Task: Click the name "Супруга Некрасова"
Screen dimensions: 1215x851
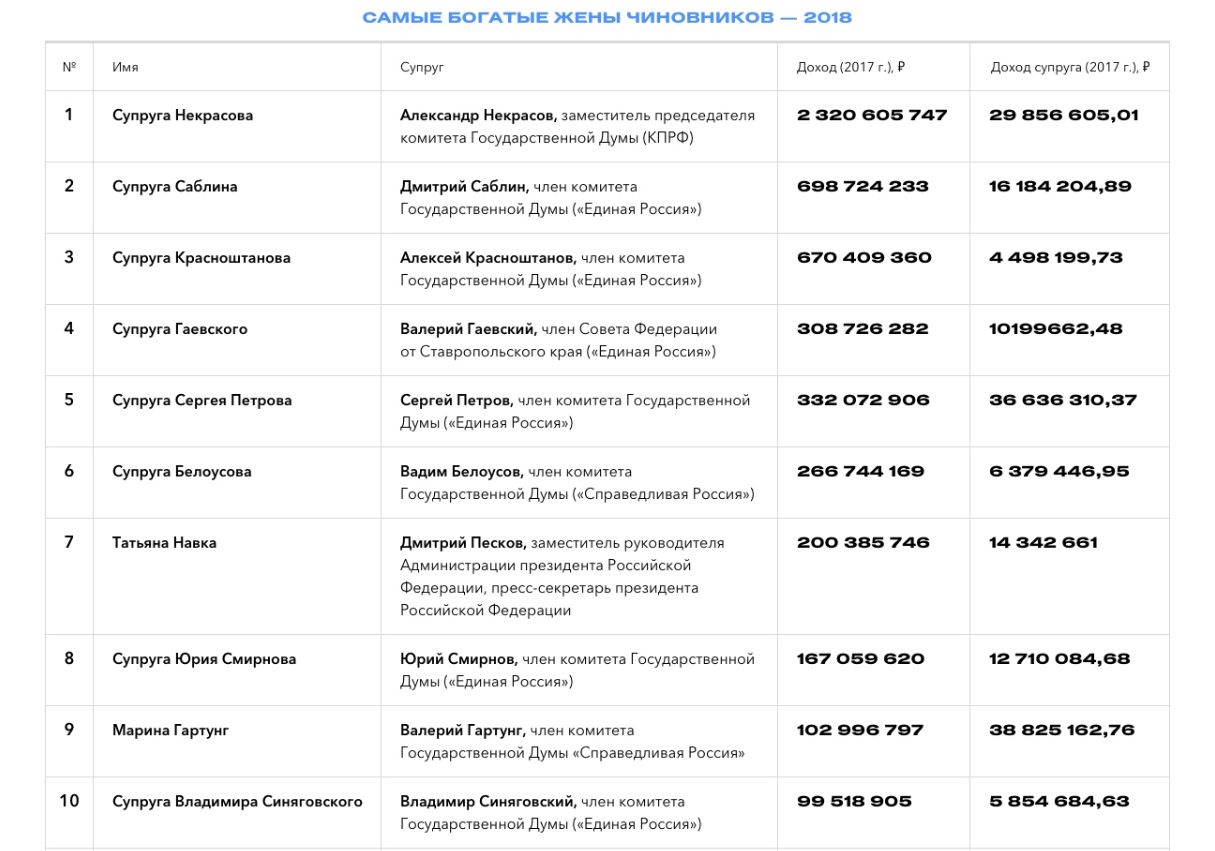Action: coord(182,115)
